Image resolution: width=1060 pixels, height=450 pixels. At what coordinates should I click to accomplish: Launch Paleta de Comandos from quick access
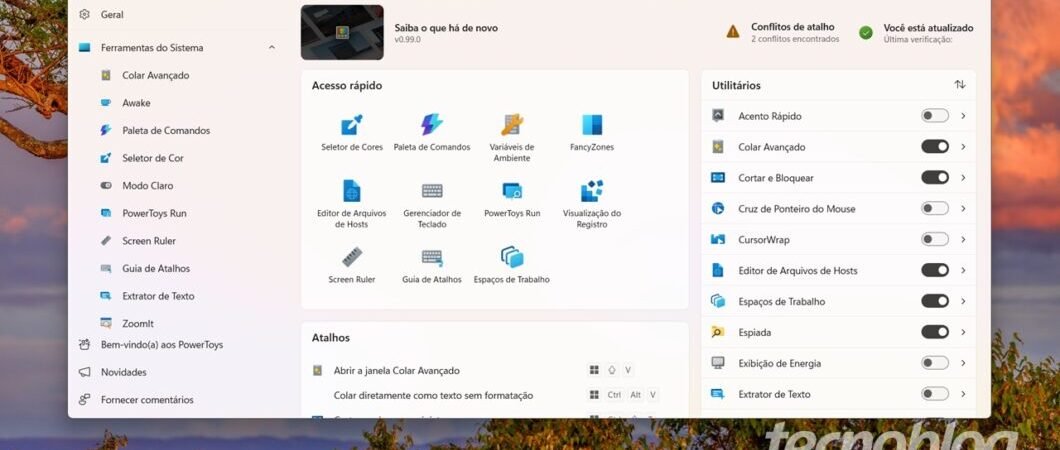pyautogui.click(x=432, y=125)
